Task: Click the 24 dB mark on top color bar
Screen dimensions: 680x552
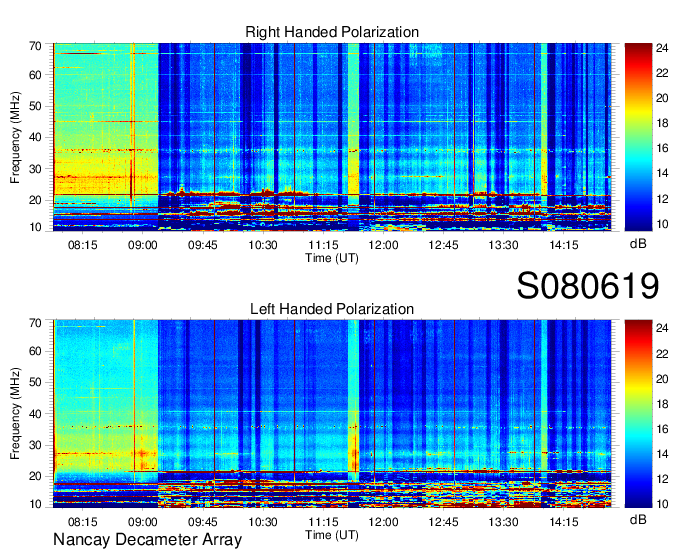Action: (x=662, y=48)
